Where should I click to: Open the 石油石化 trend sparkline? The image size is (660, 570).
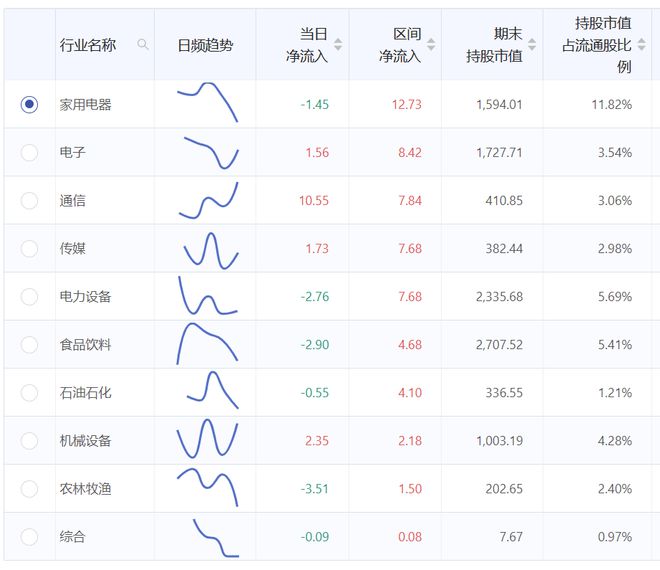pyautogui.click(x=213, y=390)
